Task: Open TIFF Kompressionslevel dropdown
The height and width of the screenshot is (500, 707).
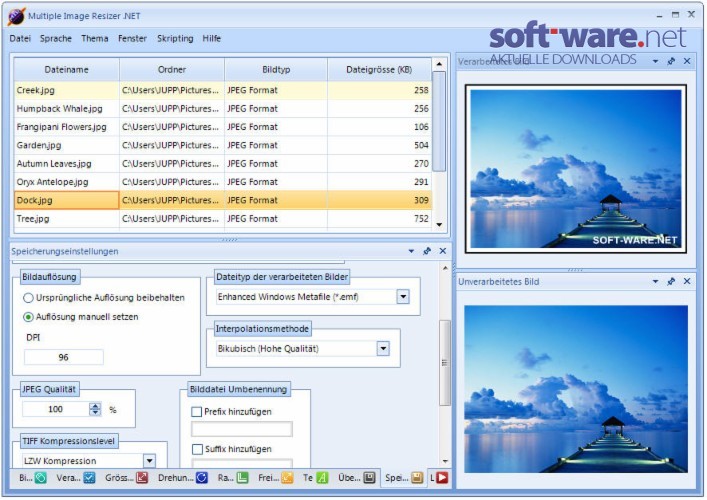Action: pyautogui.click(x=149, y=461)
